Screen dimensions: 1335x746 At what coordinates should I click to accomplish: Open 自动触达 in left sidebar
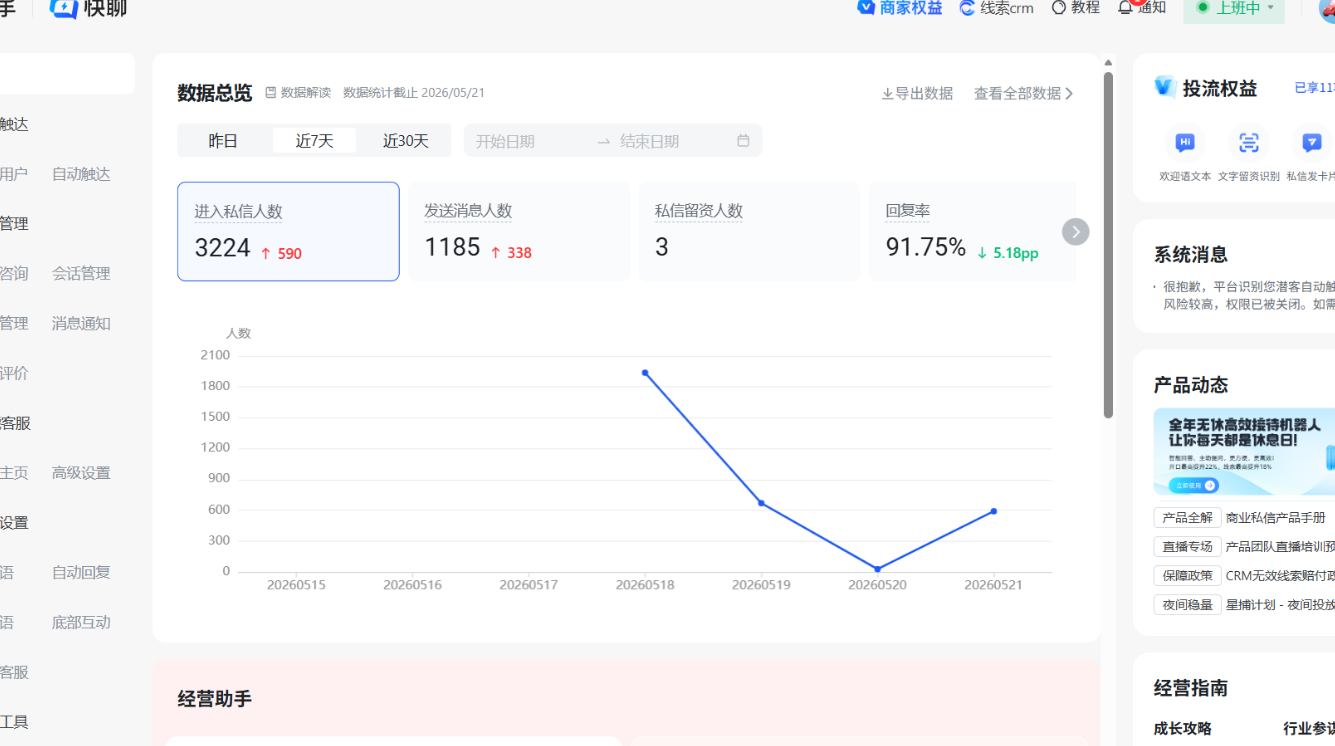point(81,174)
